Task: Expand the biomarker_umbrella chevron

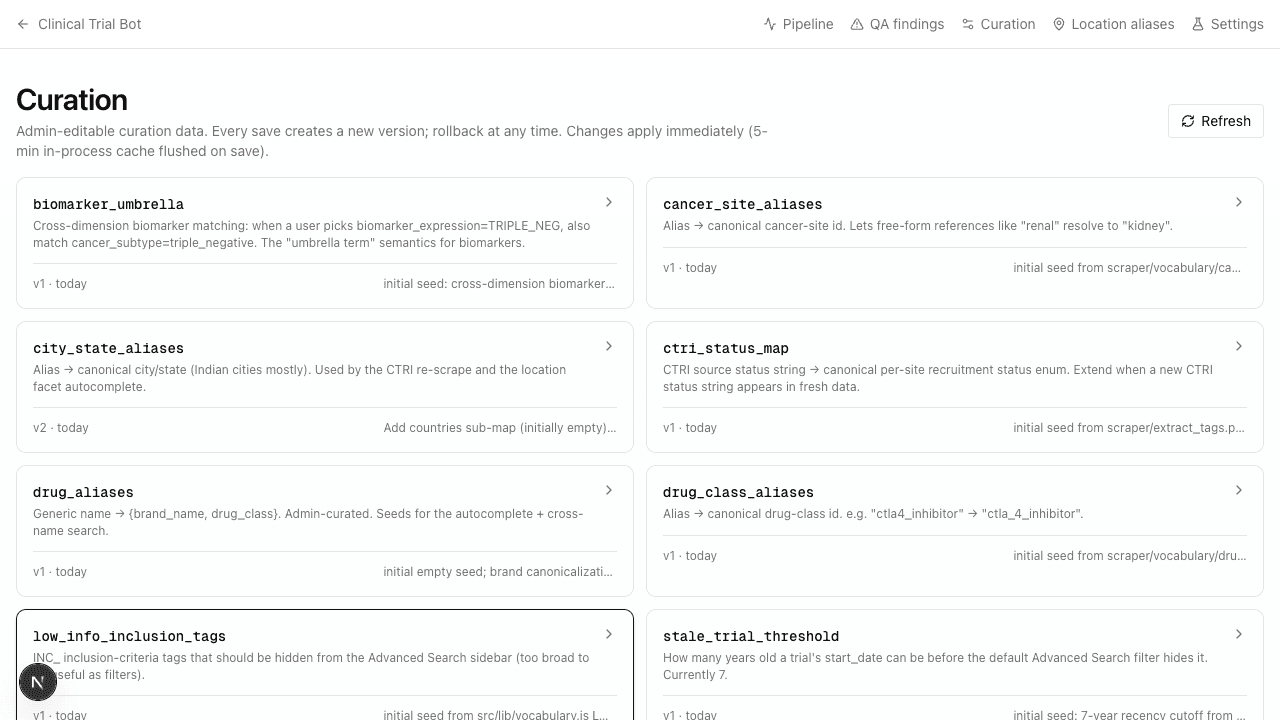Action: (609, 202)
